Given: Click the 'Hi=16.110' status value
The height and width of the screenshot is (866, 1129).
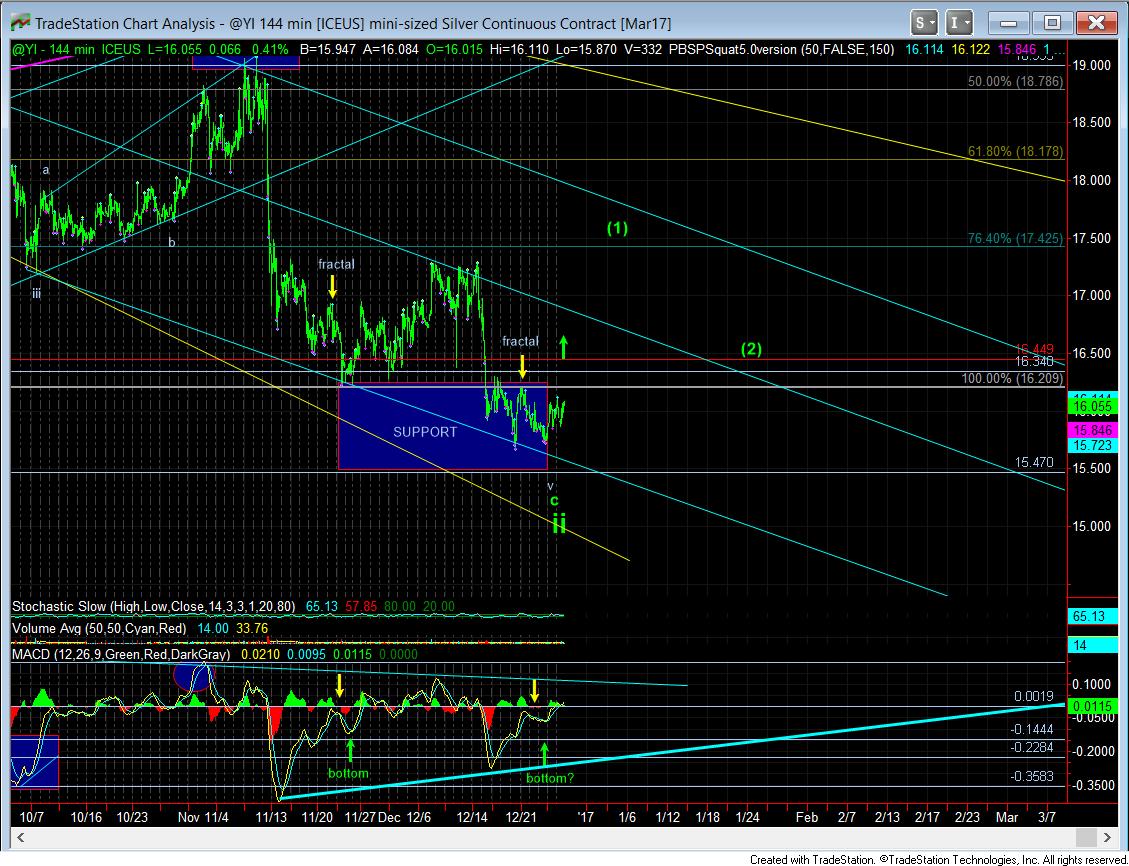Looking at the screenshot, I should pyautogui.click(x=517, y=50).
